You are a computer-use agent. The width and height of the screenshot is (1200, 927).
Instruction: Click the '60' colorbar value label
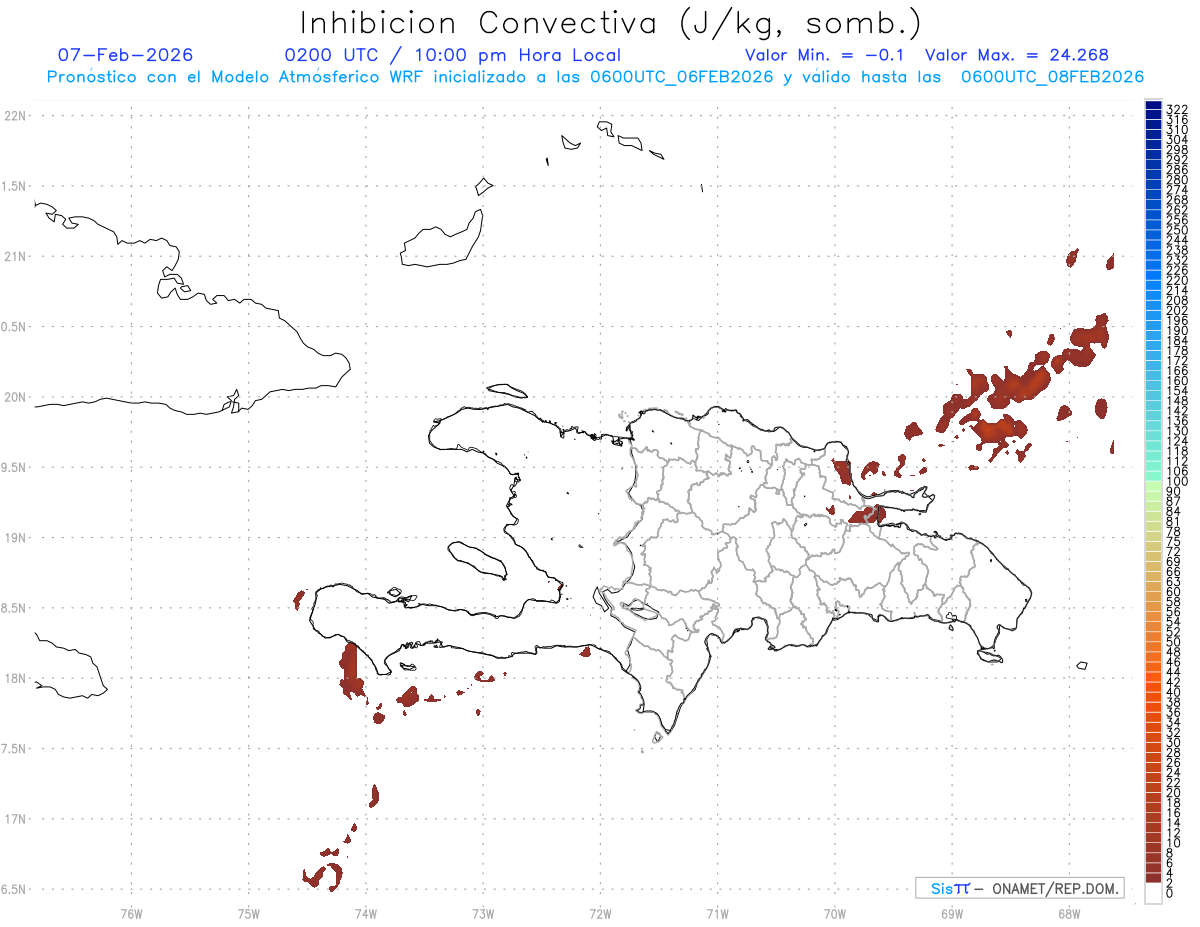pyautogui.click(x=1174, y=591)
